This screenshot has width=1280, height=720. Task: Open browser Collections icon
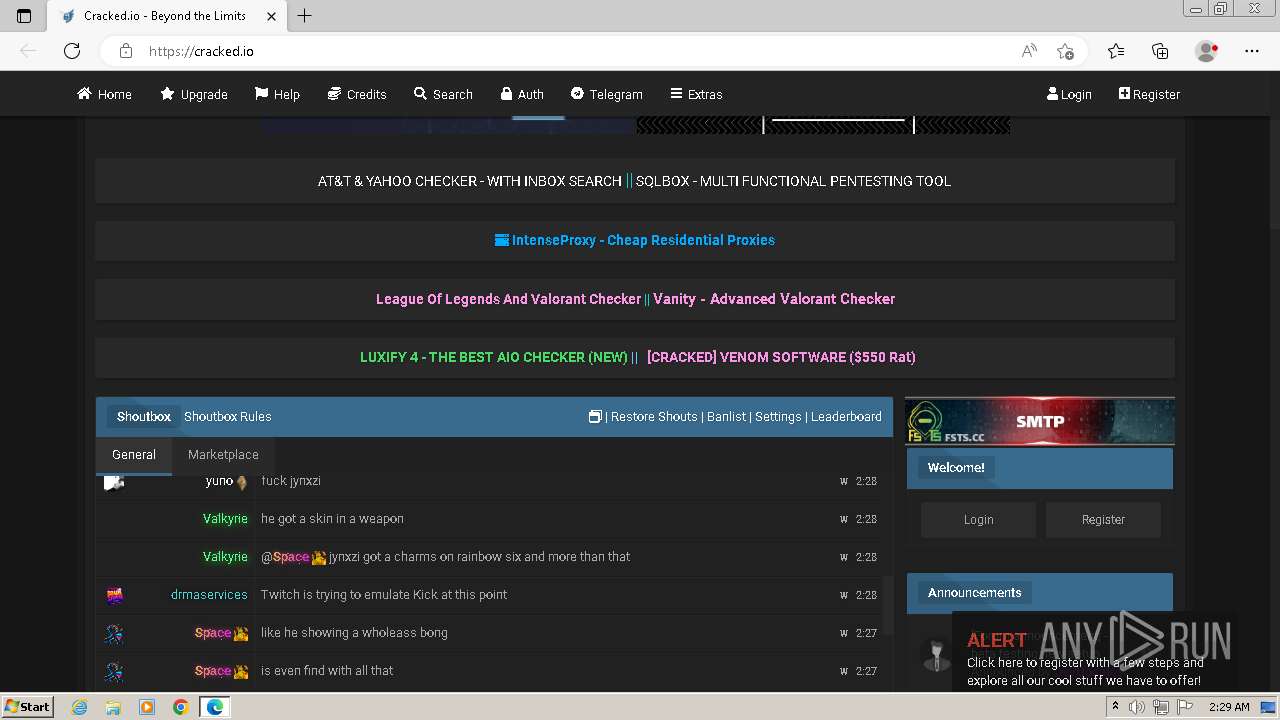point(1160,51)
